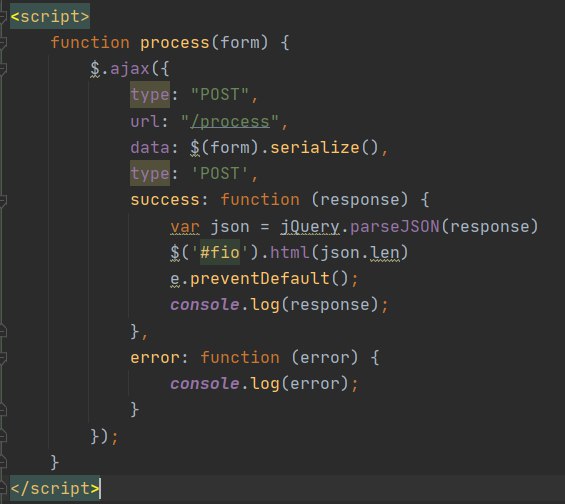Toggle fold marker beside the }); line
Image resolution: width=565 pixels, height=504 pixels.
(3, 437)
